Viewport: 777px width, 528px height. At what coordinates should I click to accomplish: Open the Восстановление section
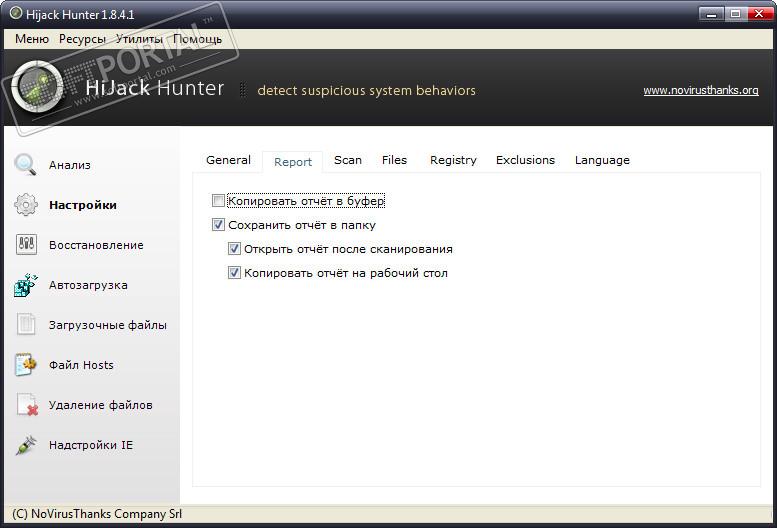tap(96, 245)
